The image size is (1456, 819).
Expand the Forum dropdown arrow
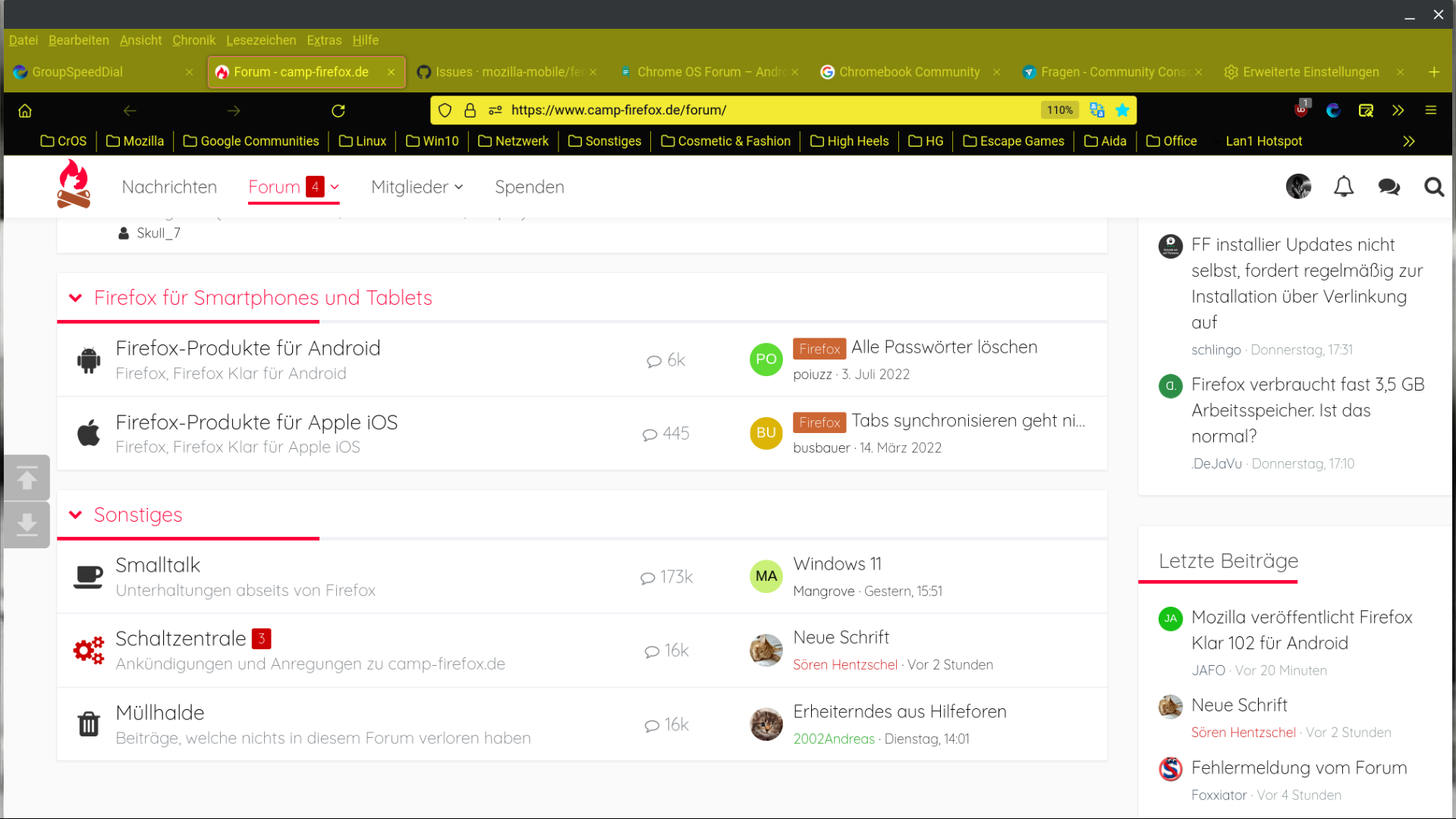coord(335,187)
